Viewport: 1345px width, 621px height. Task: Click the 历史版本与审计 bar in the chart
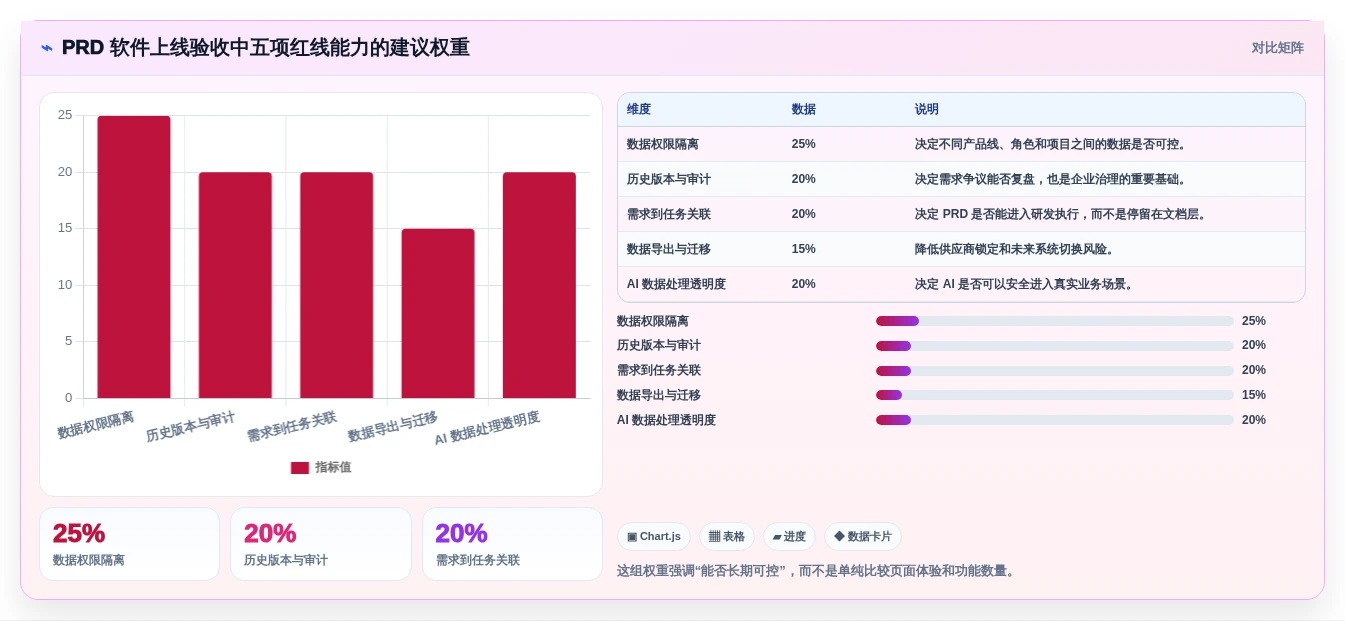tap(235, 285)
